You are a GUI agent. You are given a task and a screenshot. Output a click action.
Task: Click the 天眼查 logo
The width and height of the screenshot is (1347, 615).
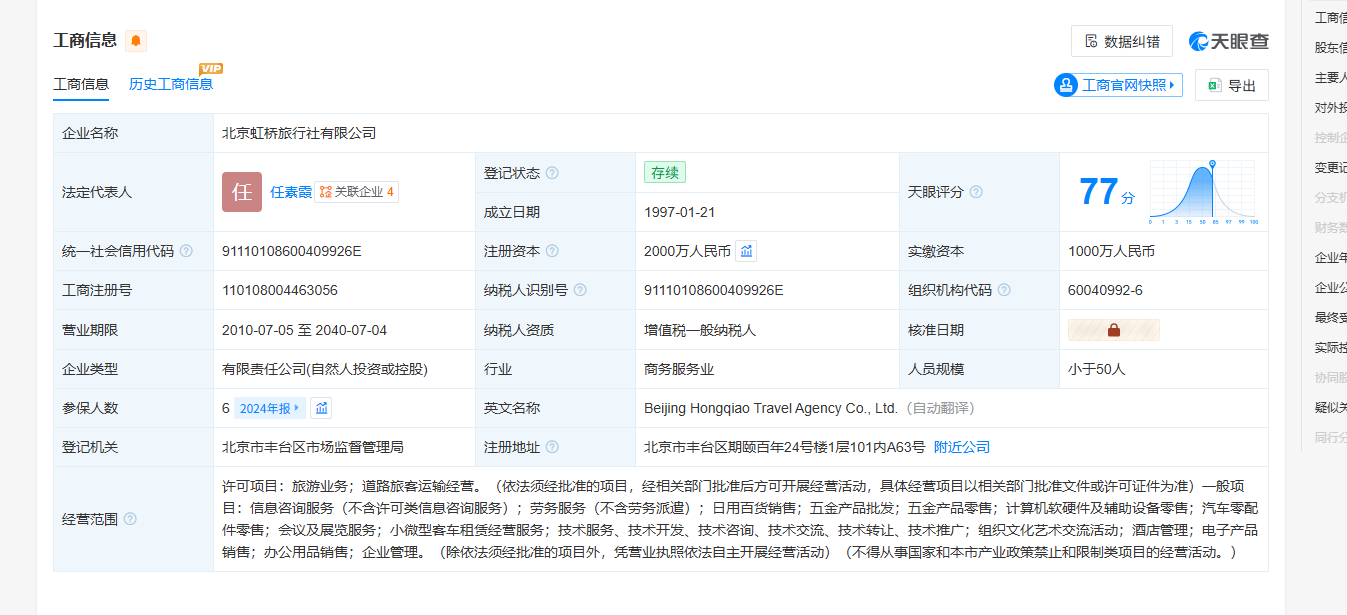click(x=1229, y=41)
